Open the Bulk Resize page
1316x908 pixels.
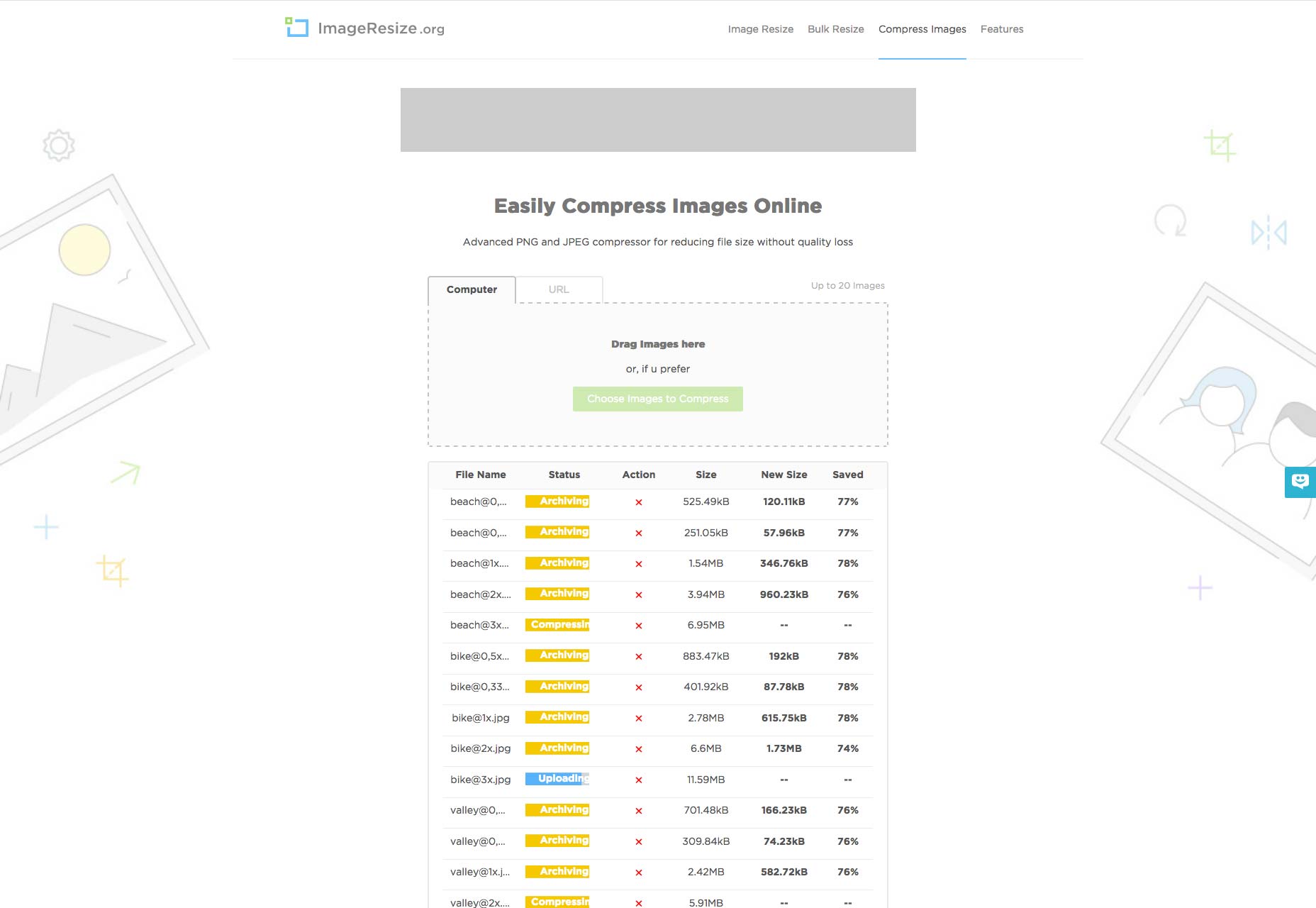point(835,29)
